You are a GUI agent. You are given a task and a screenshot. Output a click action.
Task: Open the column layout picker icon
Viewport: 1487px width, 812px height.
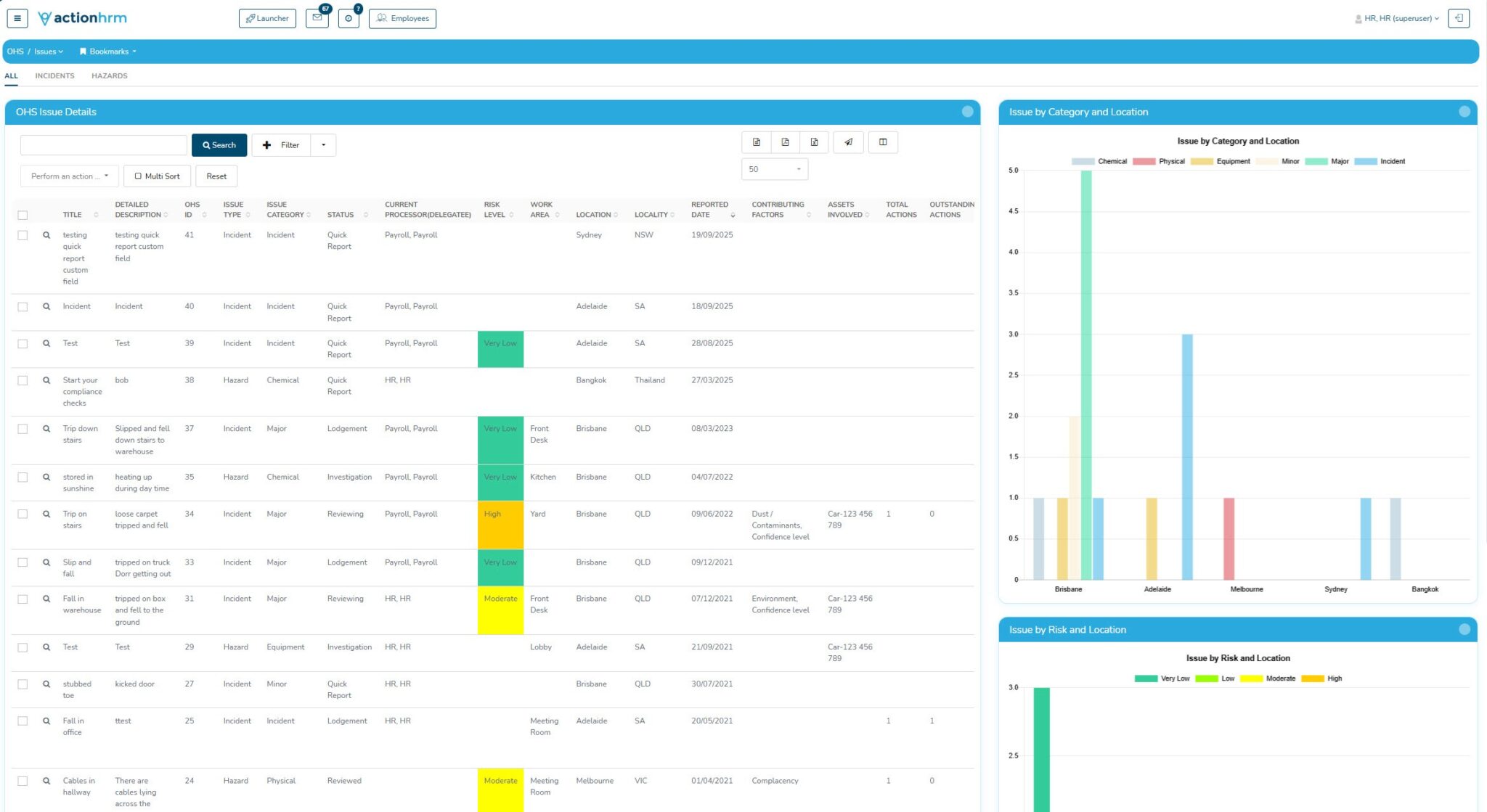coord(884,142)
